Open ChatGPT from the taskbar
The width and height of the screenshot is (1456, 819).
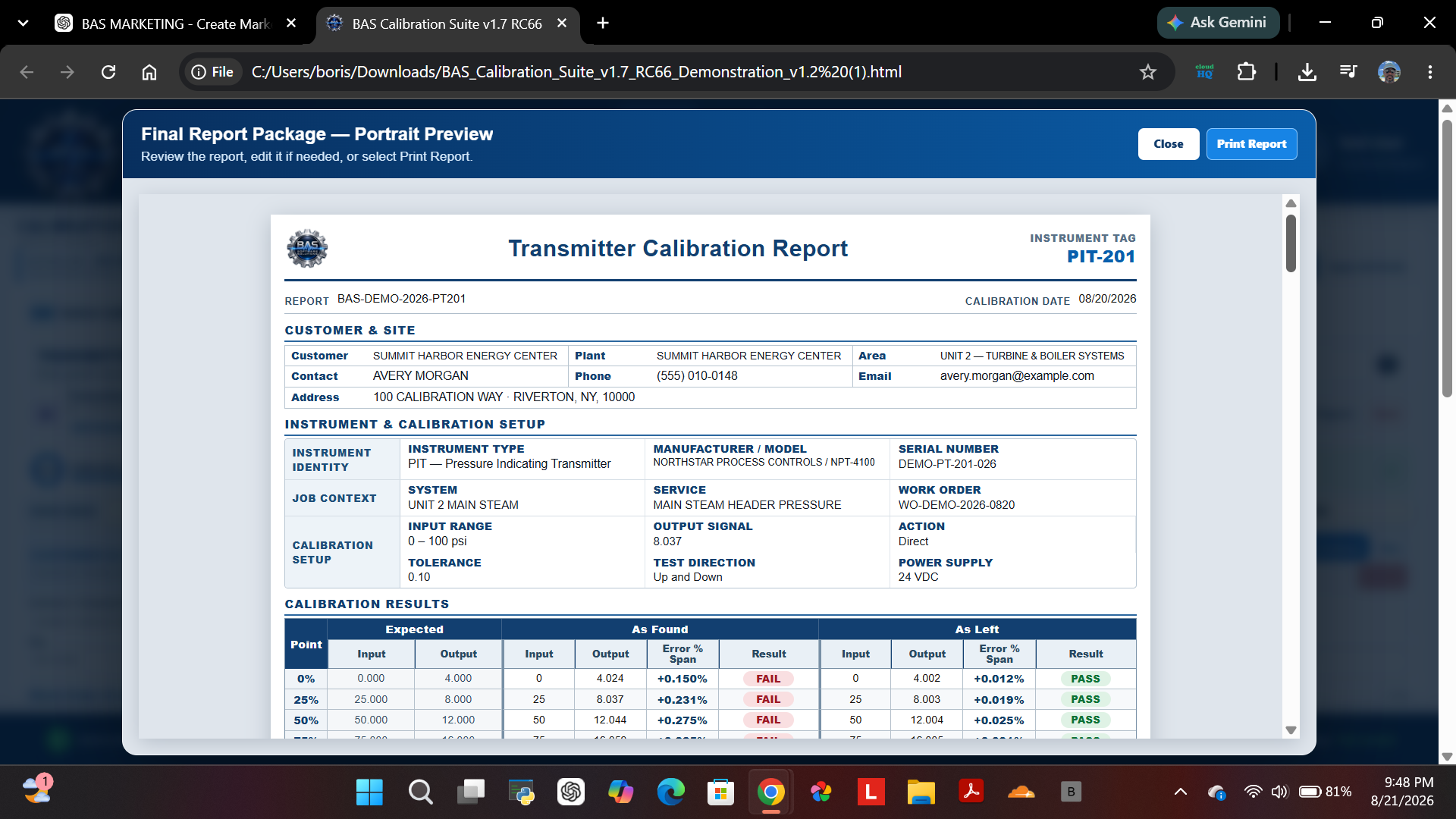coord(571,792)
